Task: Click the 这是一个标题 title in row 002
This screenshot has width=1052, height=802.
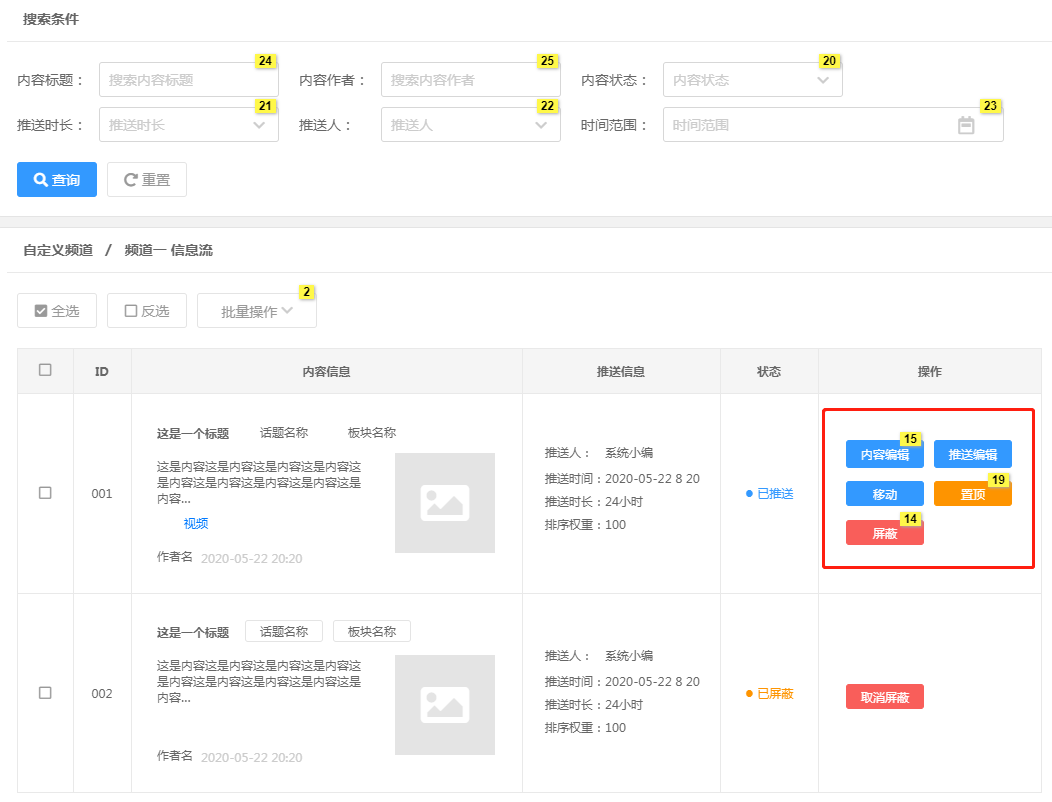Action: tap(193, 632)
